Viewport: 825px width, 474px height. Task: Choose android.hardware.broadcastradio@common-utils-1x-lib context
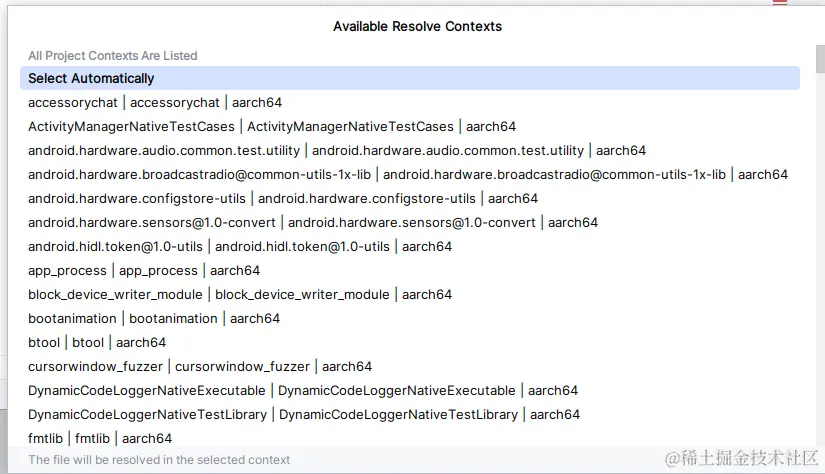point(408,174)
